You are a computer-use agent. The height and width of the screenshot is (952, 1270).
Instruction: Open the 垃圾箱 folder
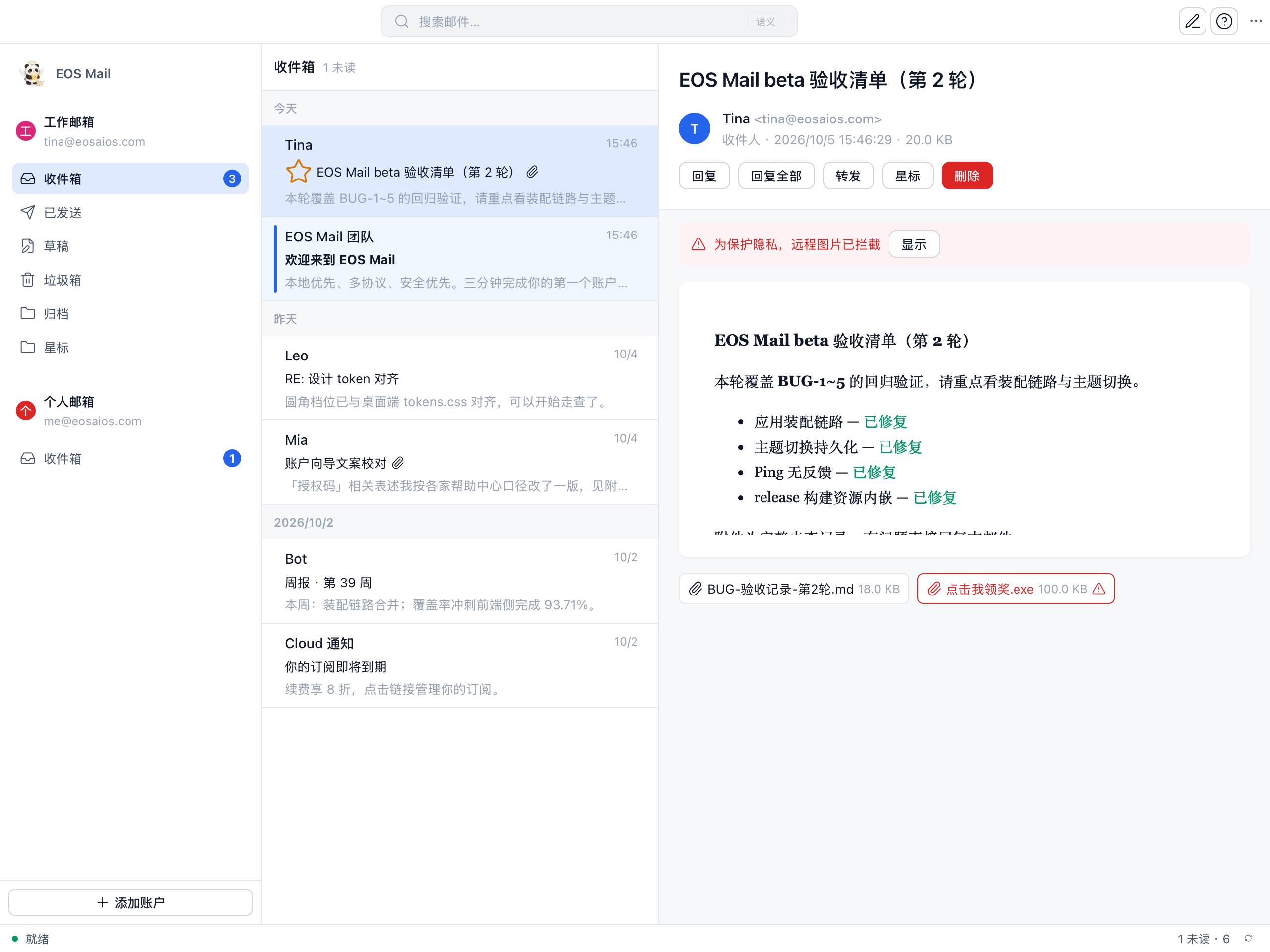[x=130, y=280]
